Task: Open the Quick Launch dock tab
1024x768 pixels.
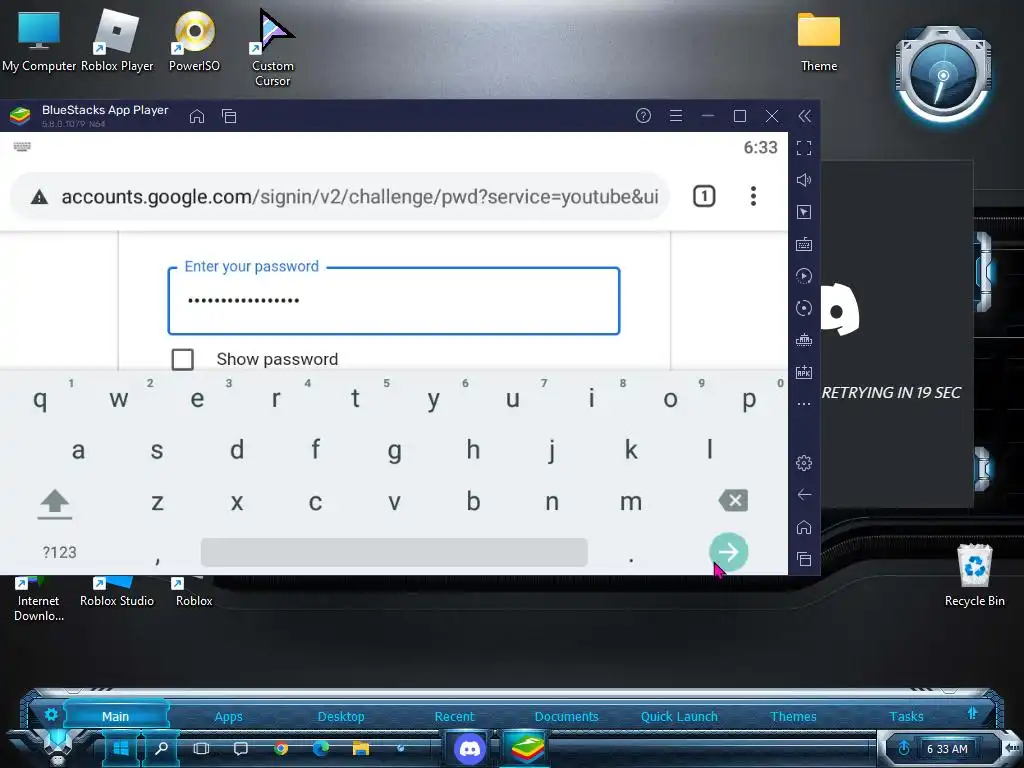Action: point(679,716)
